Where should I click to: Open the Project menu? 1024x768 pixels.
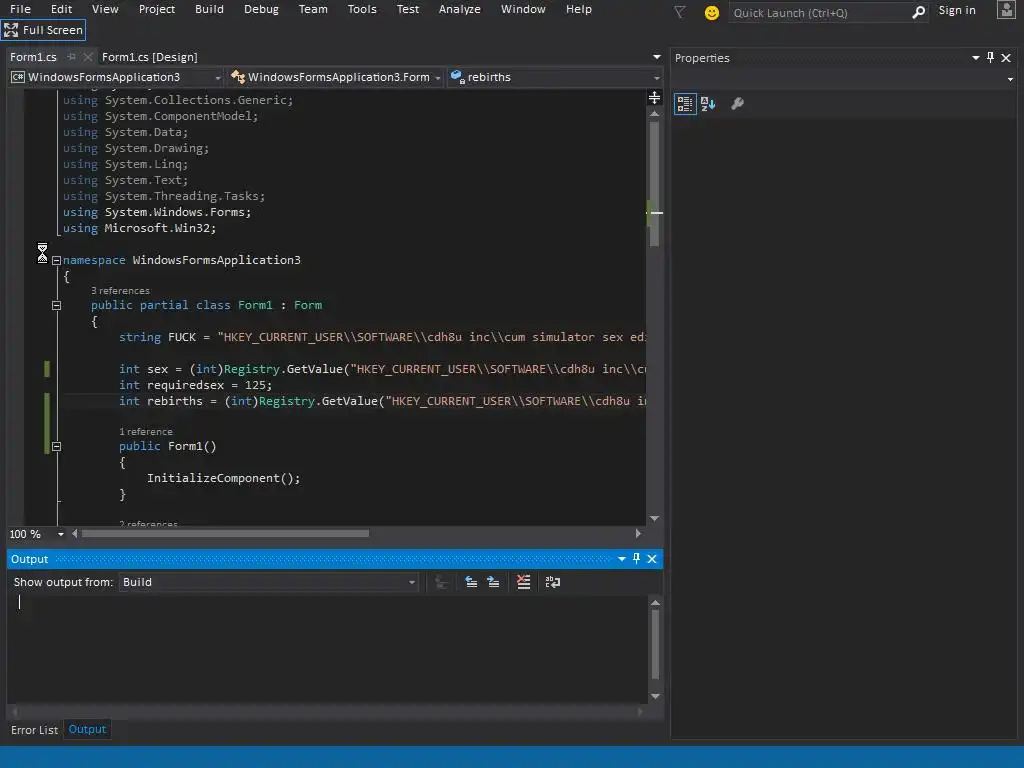coord(157,9)
